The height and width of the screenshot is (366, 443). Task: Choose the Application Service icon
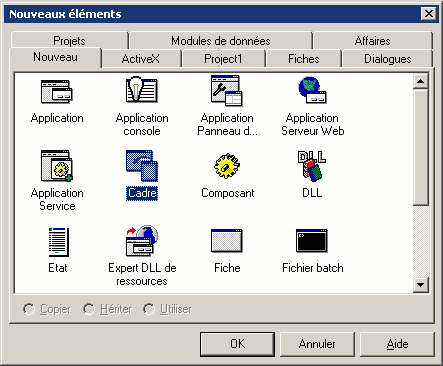coord(57,166)
